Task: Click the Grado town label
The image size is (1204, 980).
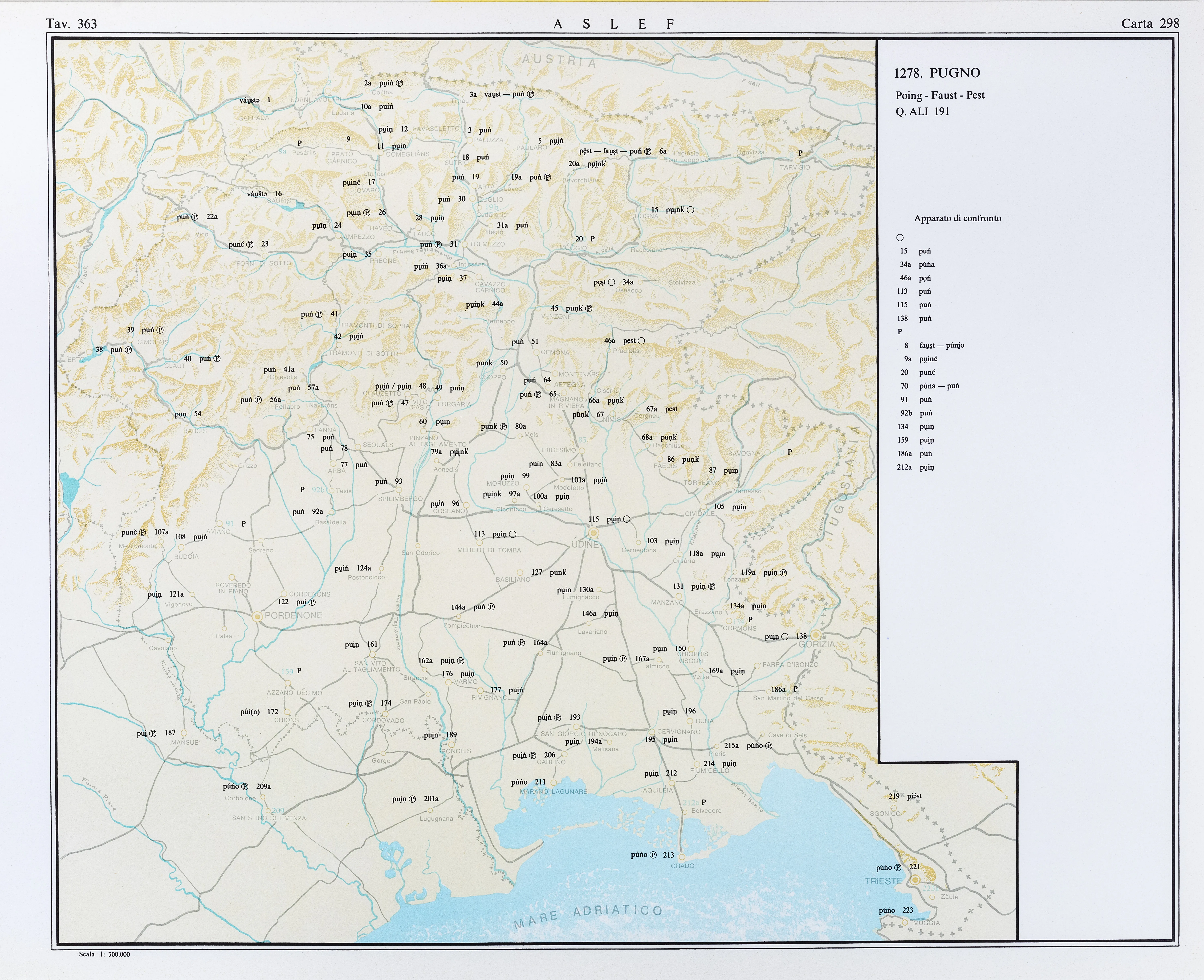Action: pyautogui.click(x=682, y=866)
